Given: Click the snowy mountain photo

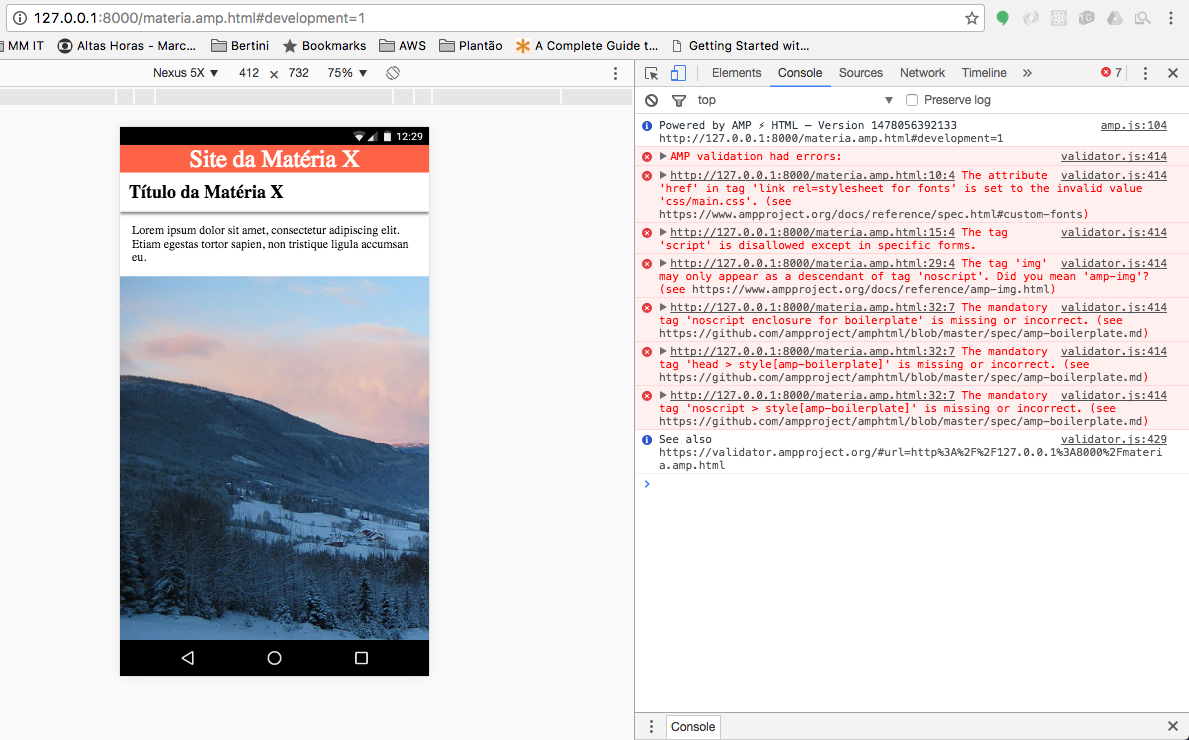Looking at the screenshot, I should click(275, 458).
